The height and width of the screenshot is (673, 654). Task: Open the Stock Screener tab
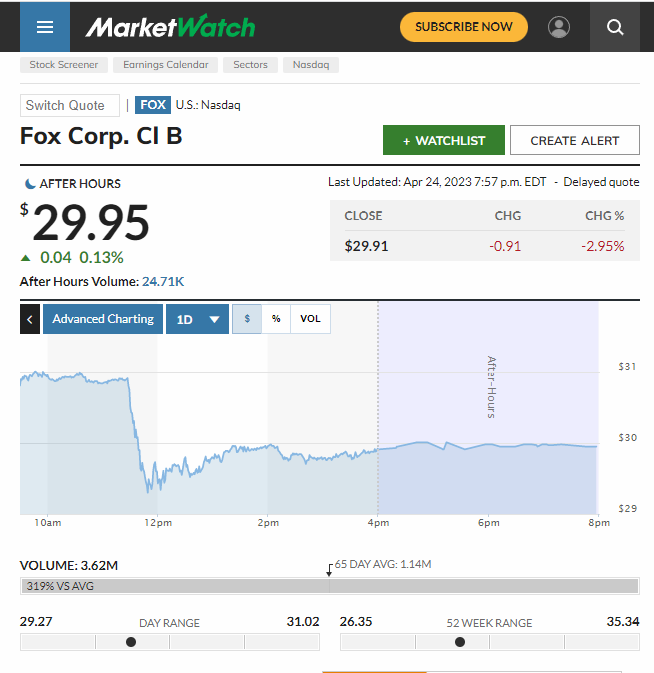point(64,65)
